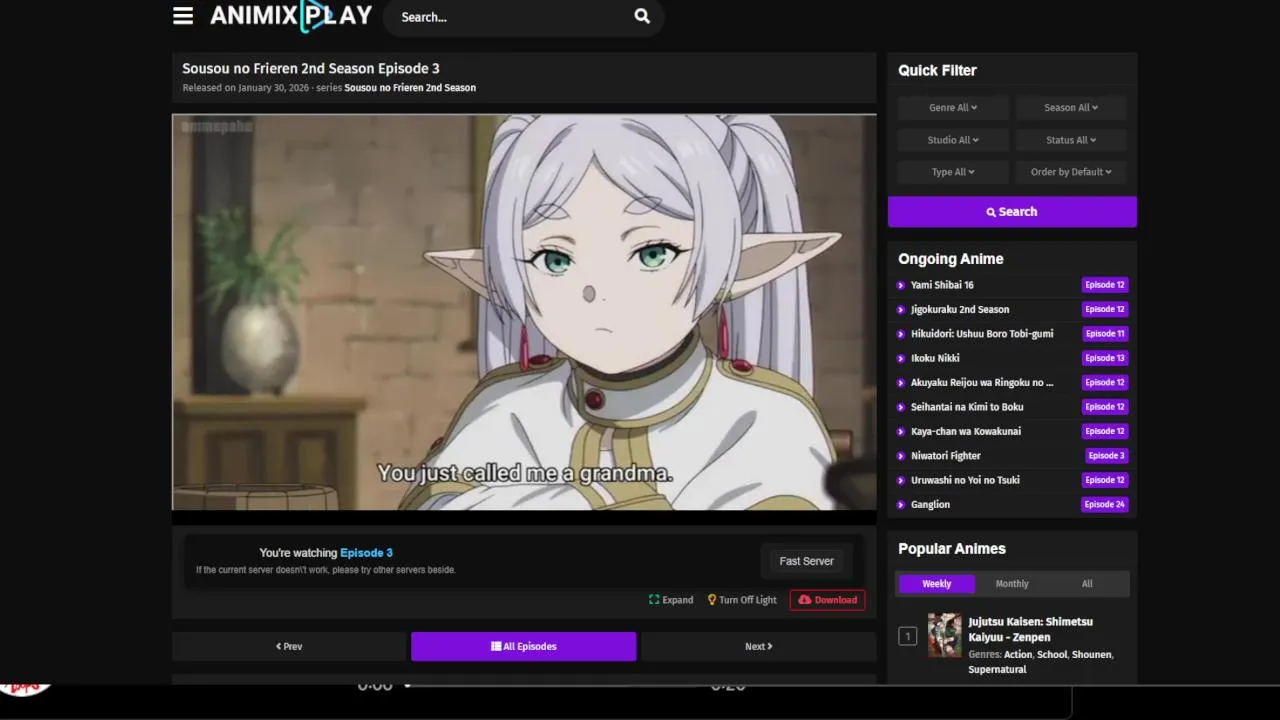Image resolution: width=1280 pixels, height=720 pixels.
Task: Open the Season All dropdown
Action: [1071, 108]
